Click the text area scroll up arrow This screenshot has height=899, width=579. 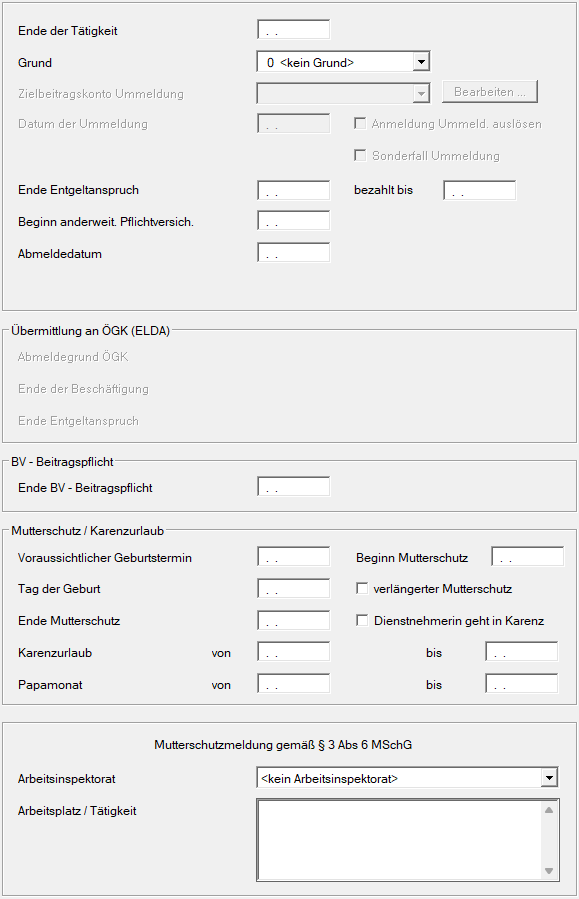(549, 810)
